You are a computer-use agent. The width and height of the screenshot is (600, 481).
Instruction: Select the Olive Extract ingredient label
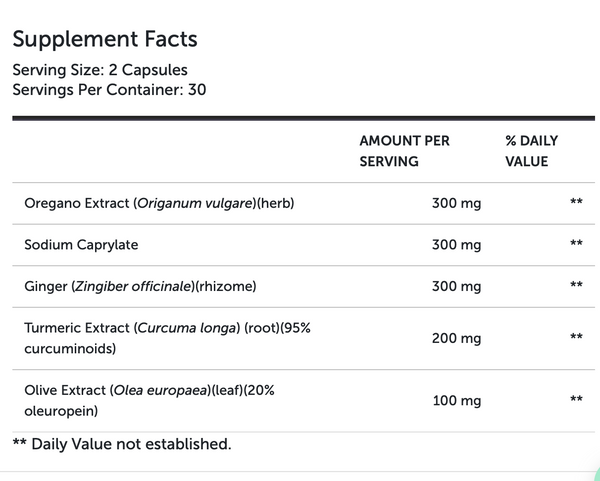coord(149,400)
